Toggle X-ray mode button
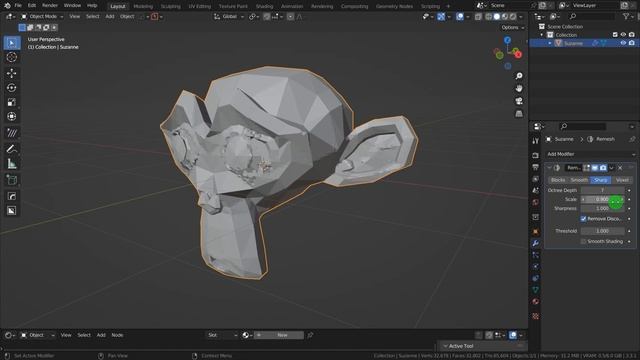Screen dimensions: 640x360 478,17
